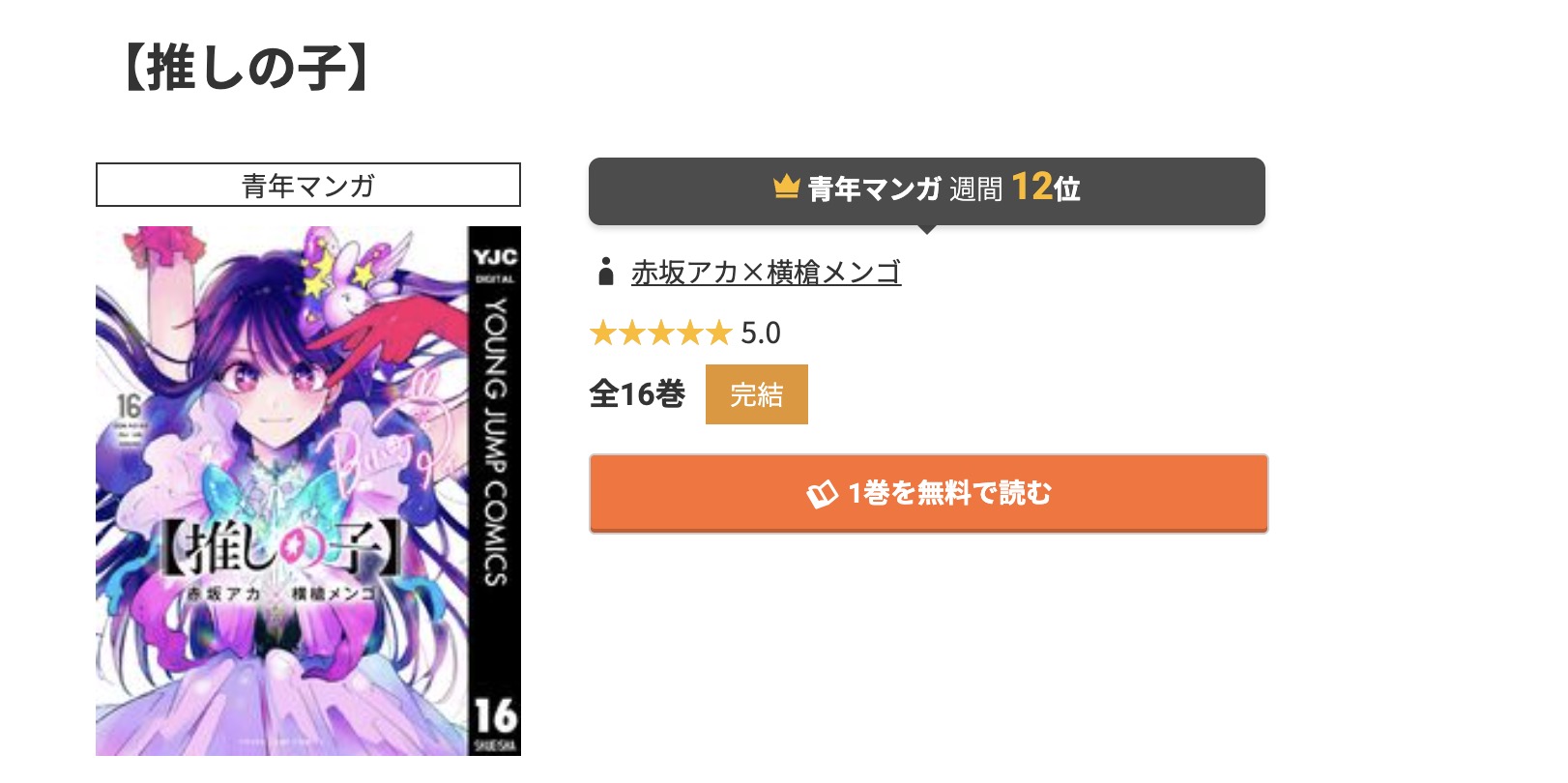
Task: Click the 全16巻 volume count text
Action: [x=638, y=394]
